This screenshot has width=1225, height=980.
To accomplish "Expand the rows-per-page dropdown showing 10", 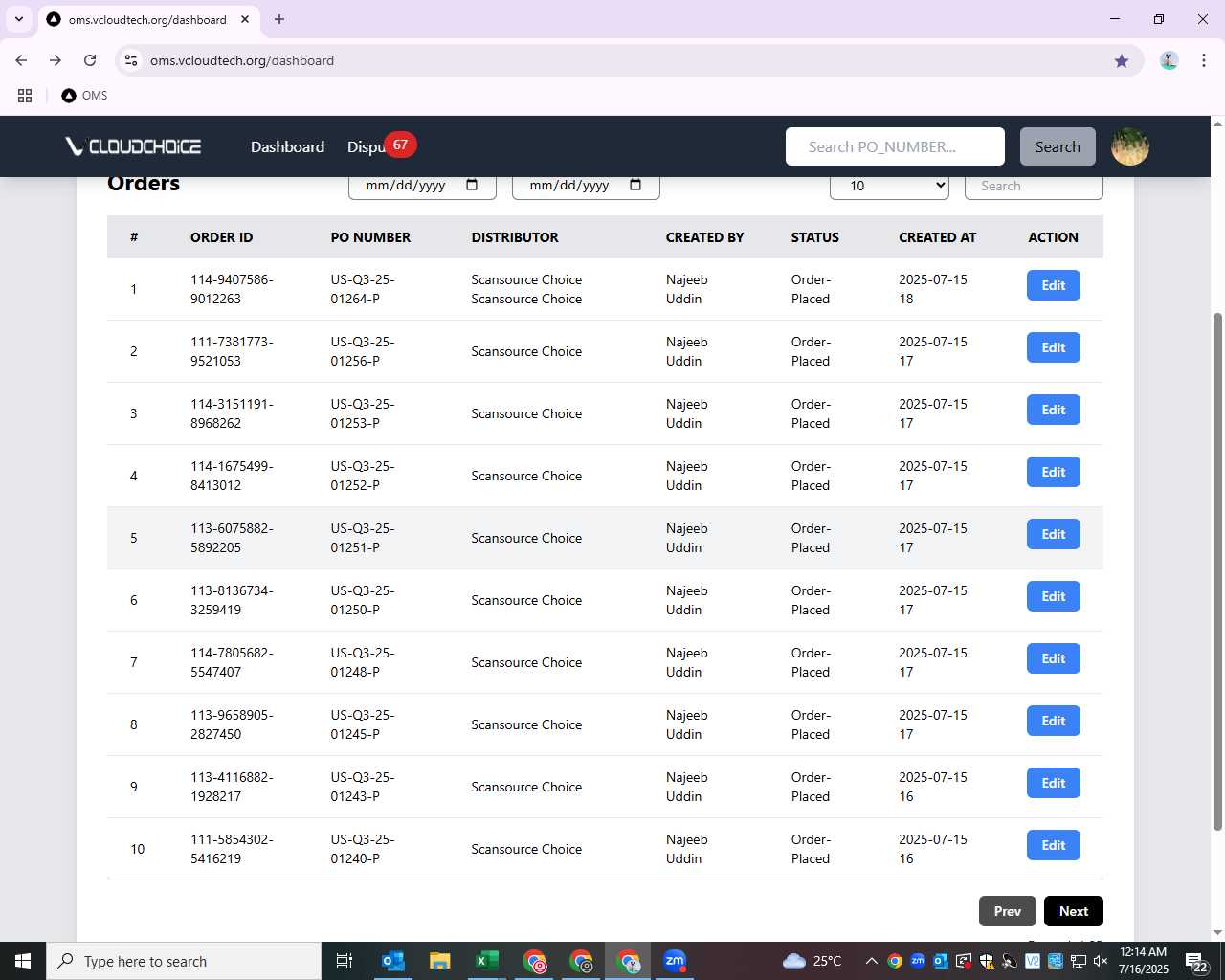I will coord(889,186).
